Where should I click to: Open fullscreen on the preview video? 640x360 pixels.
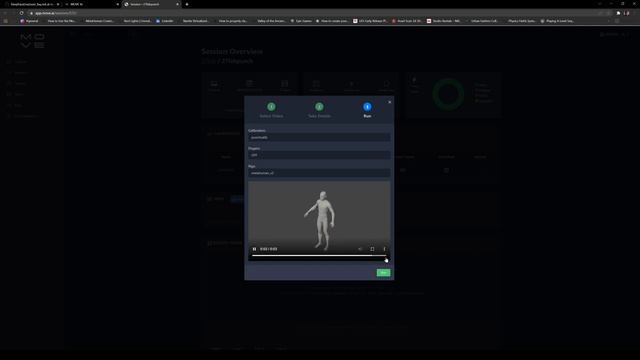[x=372, y=249]
